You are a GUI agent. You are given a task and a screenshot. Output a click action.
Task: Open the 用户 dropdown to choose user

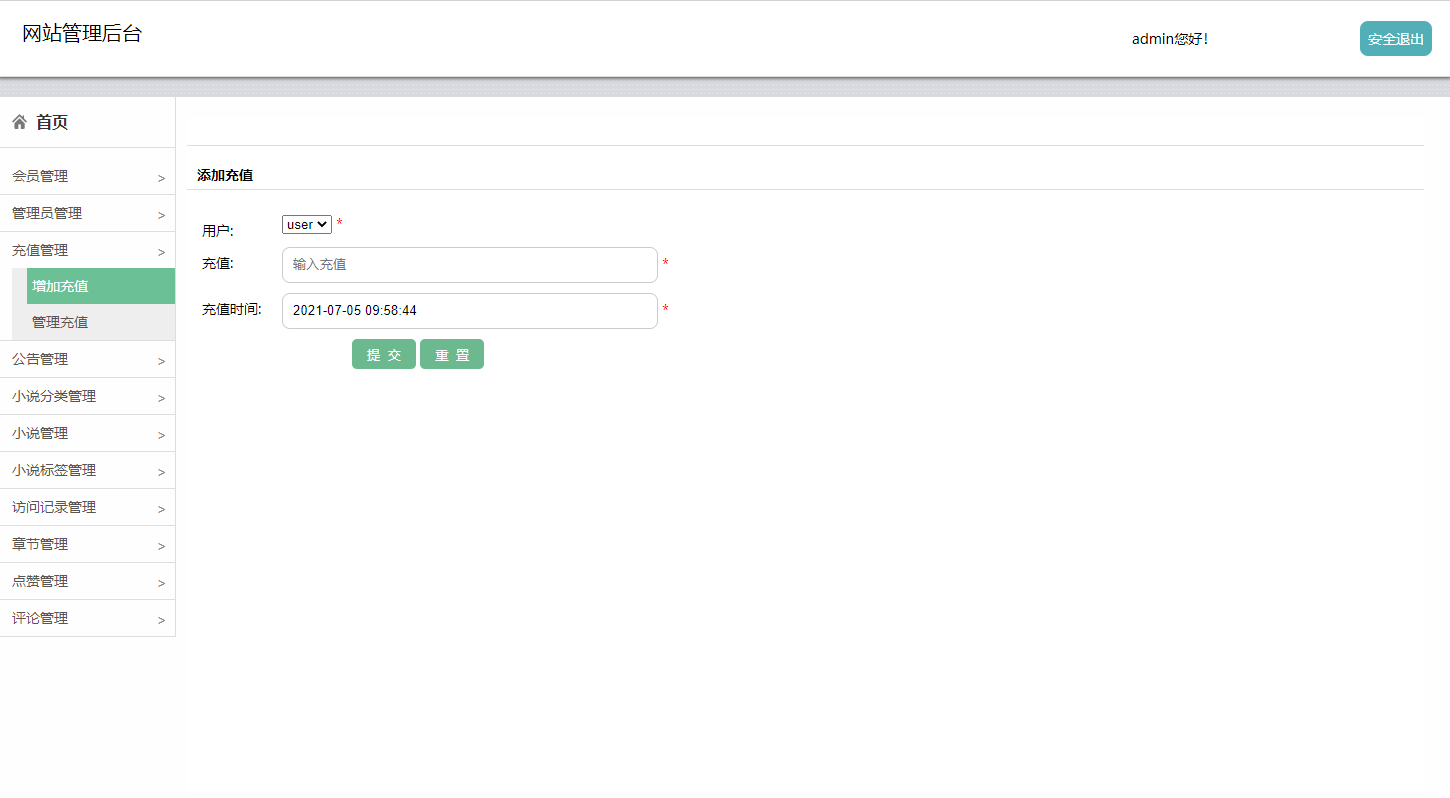click(306, 224)
